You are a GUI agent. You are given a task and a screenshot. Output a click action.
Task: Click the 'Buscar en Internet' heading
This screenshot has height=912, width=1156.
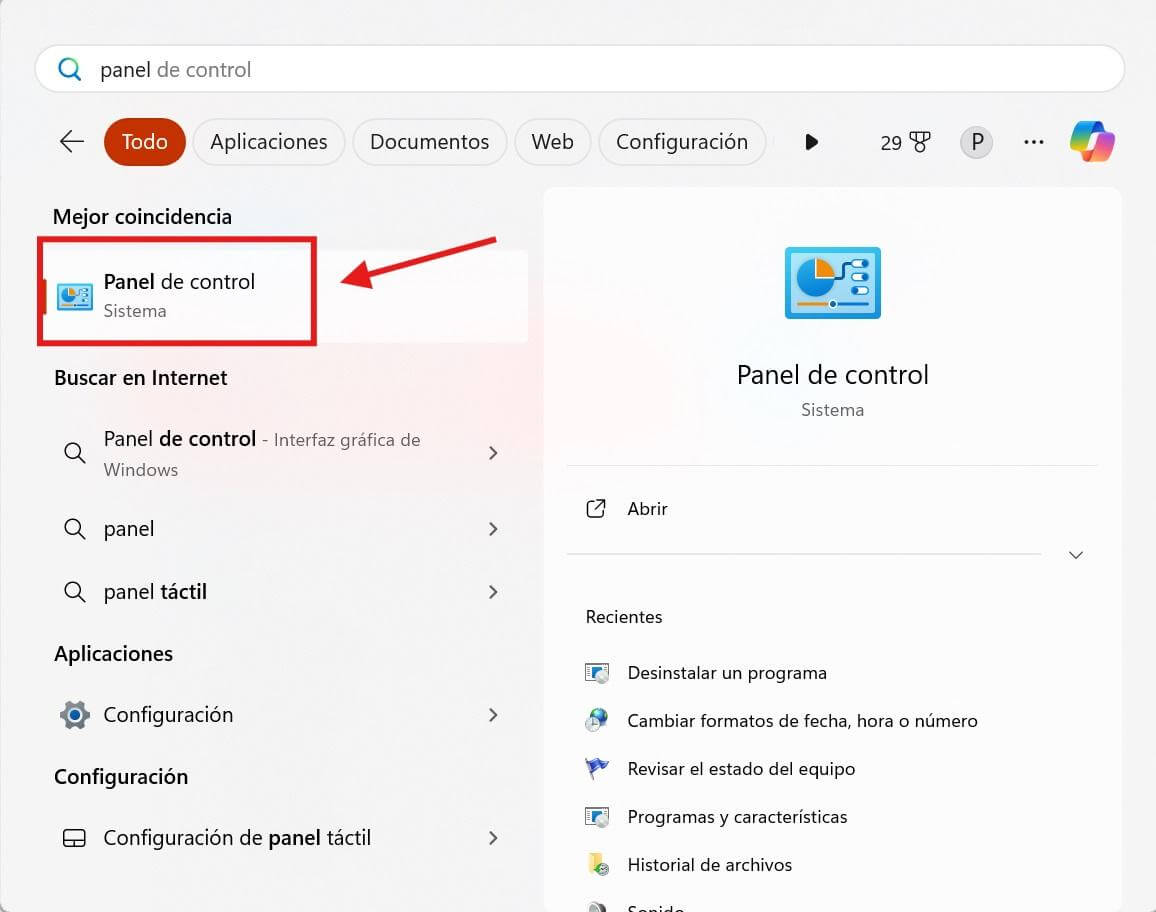tap(141, 377)
